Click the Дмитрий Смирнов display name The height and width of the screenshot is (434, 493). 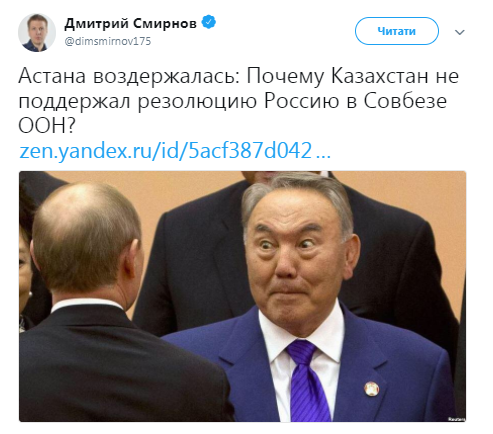click(x=130, y=23)
